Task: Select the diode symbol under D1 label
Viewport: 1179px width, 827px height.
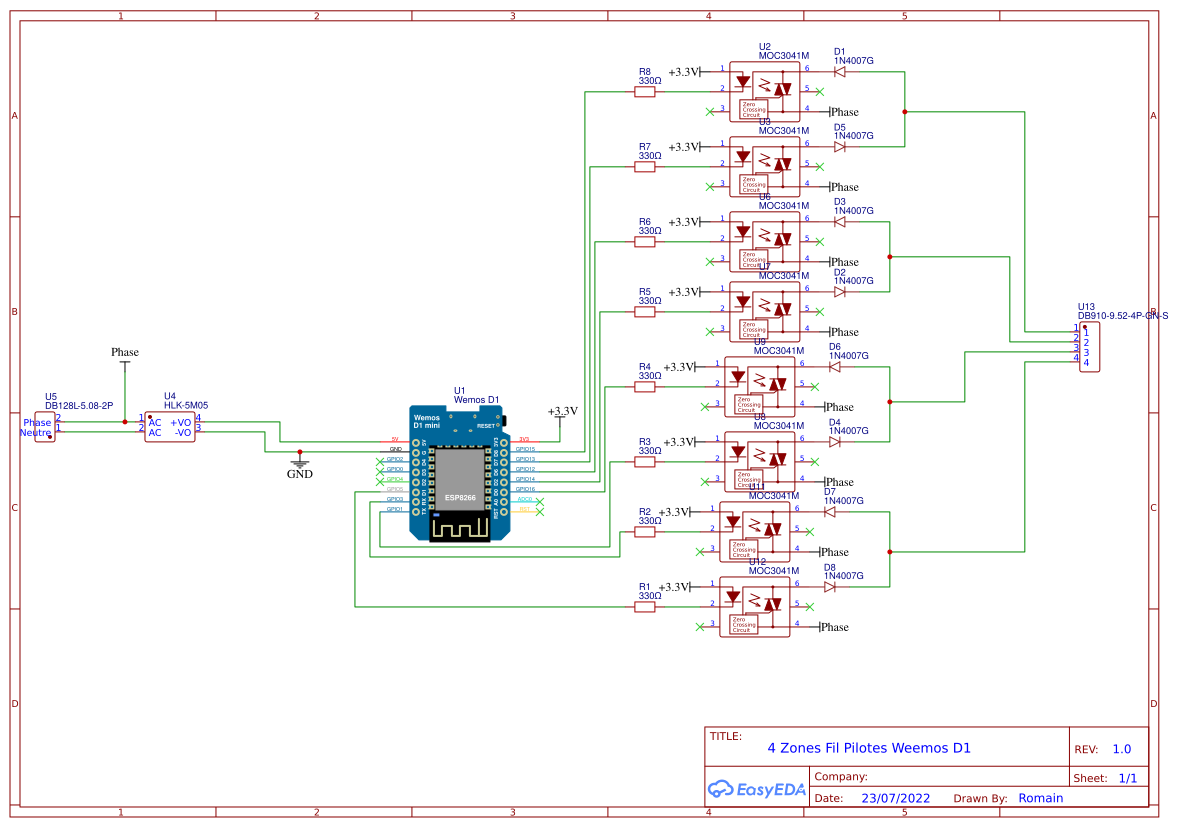Action: click(840, 72)
